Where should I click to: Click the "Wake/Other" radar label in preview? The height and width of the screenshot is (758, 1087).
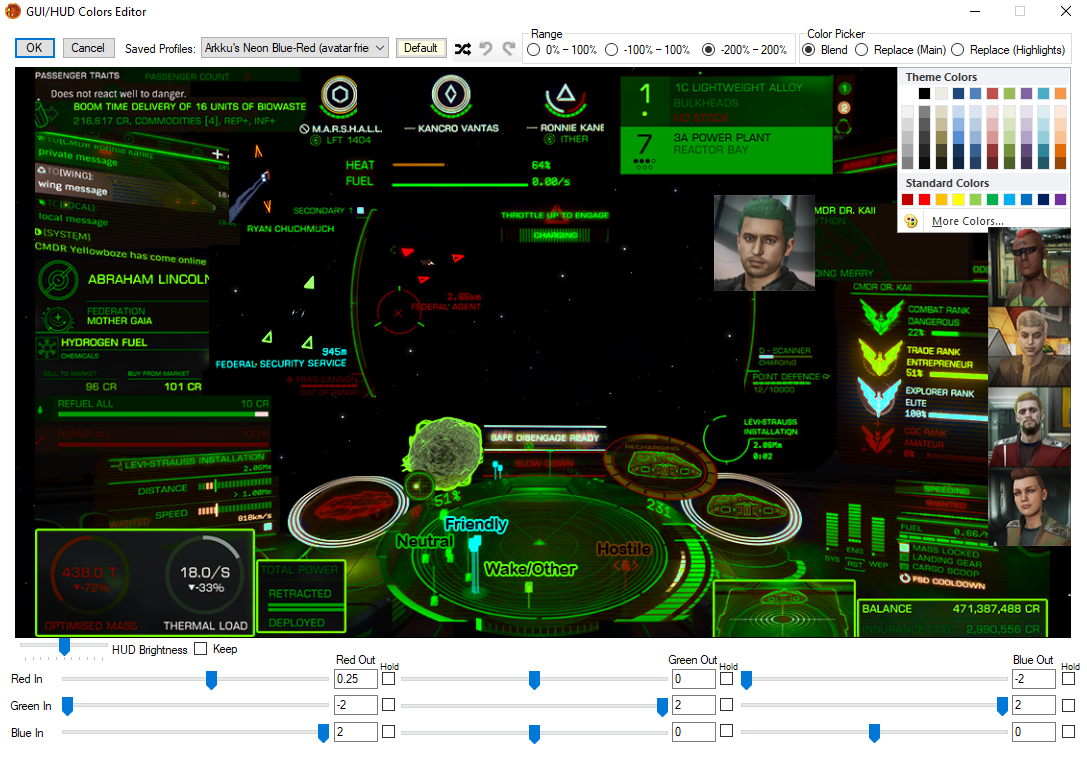coord(530,569)
